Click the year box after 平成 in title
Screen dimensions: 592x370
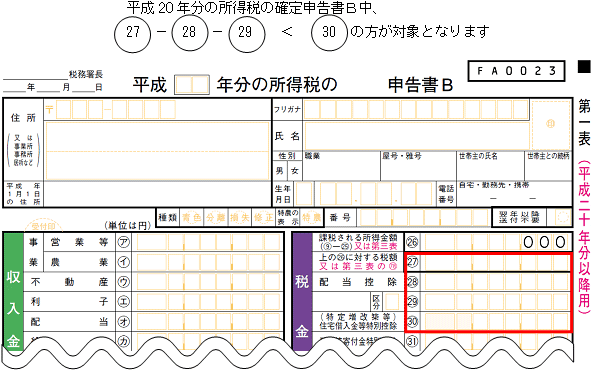pyautogui.click(x=192, y=85)
